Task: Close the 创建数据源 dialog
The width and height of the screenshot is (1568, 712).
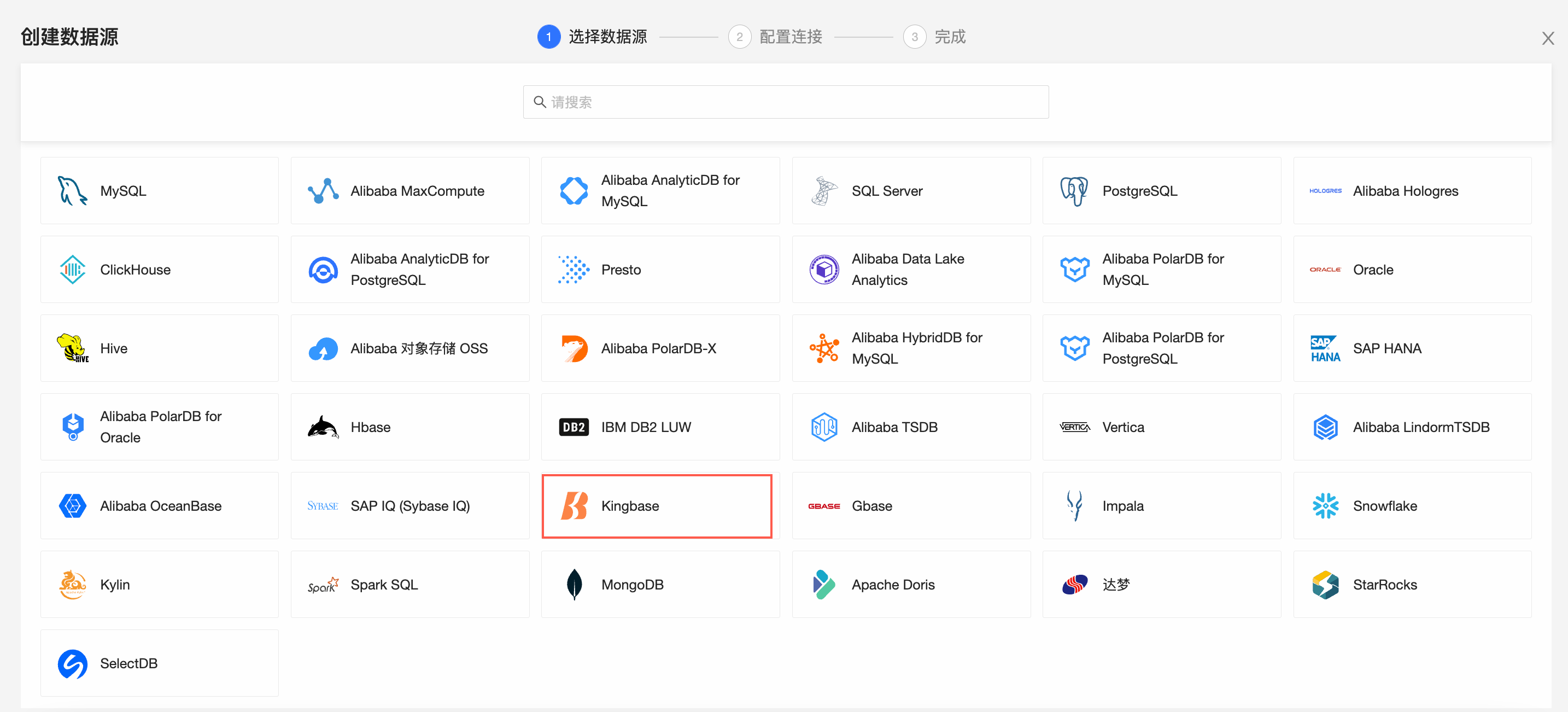Action: pos(1547,38)
